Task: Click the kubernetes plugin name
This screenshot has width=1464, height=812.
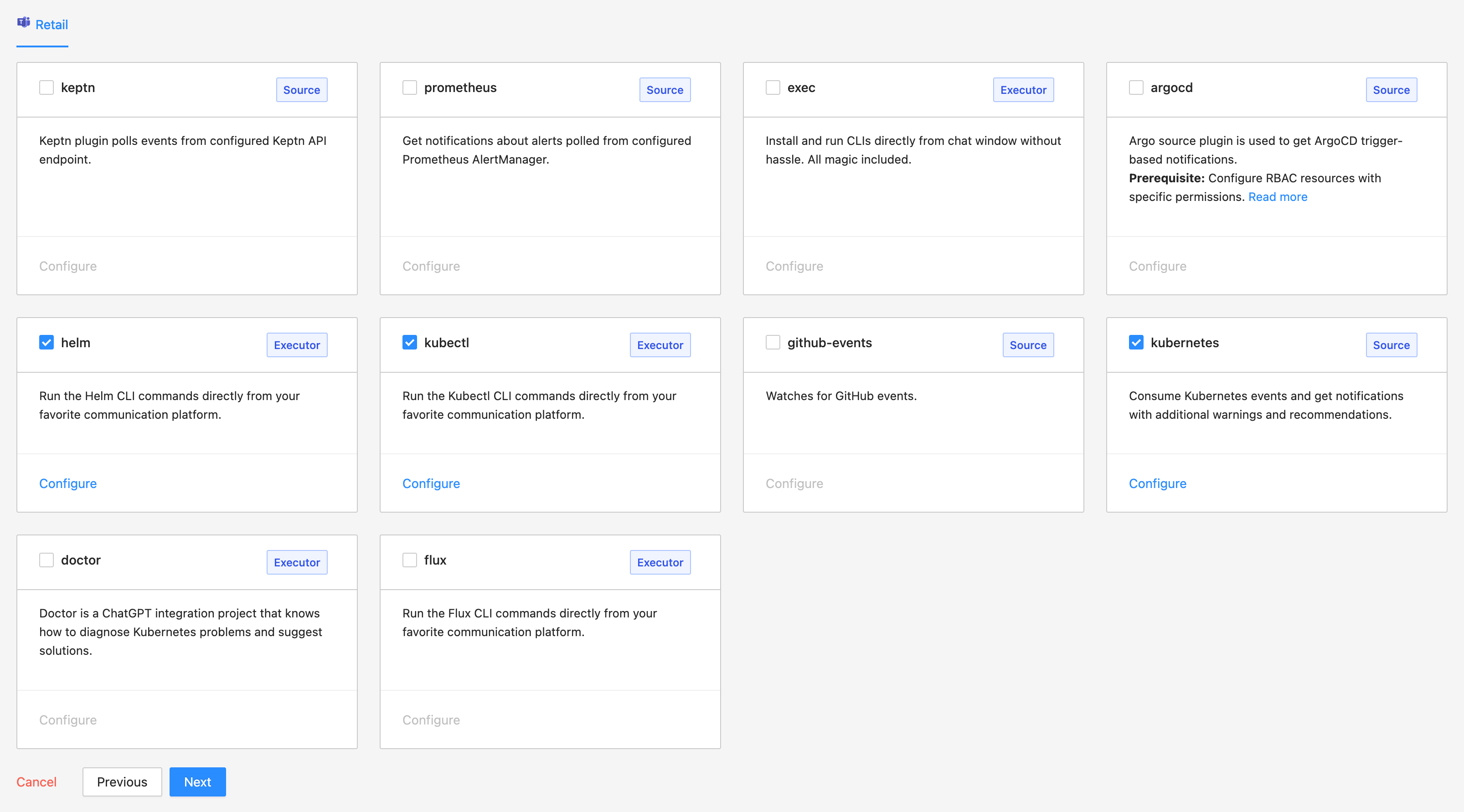Action: 1185,343
